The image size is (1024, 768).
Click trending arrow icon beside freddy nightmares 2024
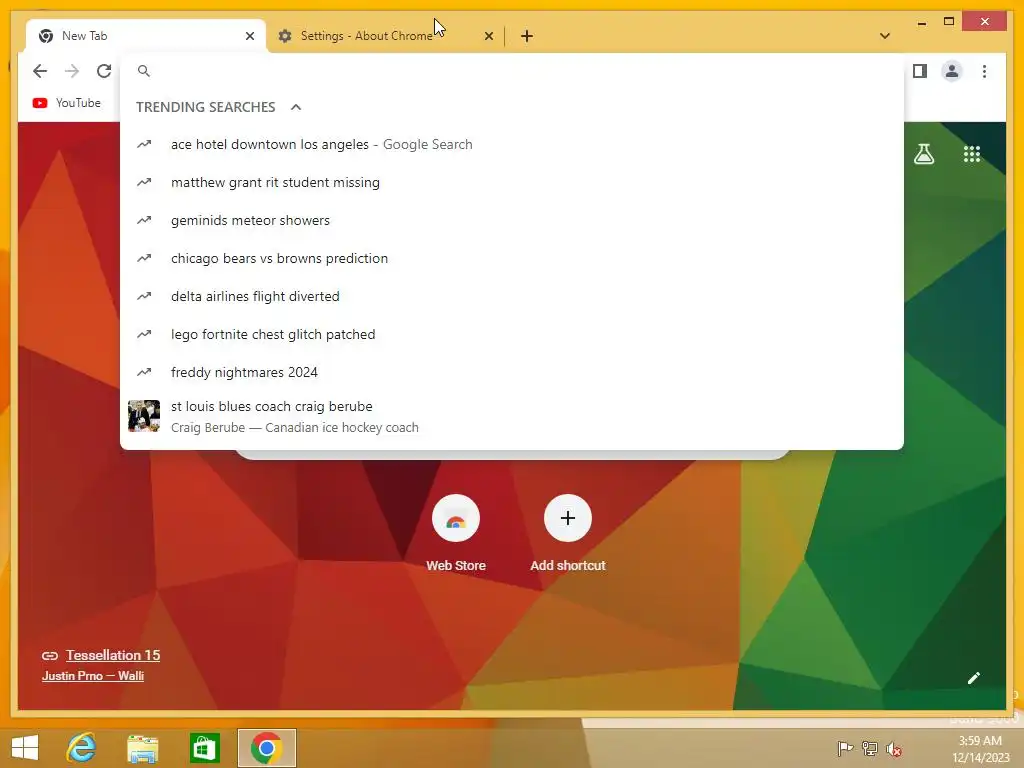144,372
